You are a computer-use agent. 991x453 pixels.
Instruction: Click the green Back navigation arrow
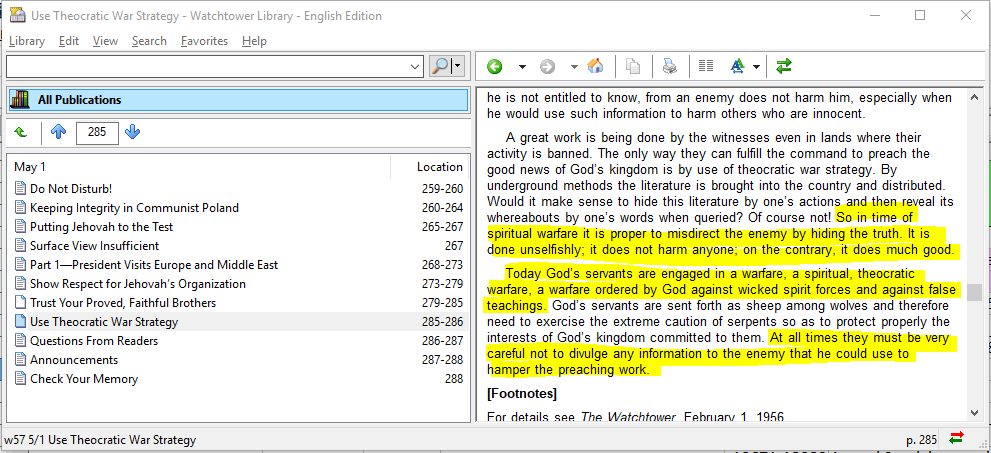[x=494, y=67]
